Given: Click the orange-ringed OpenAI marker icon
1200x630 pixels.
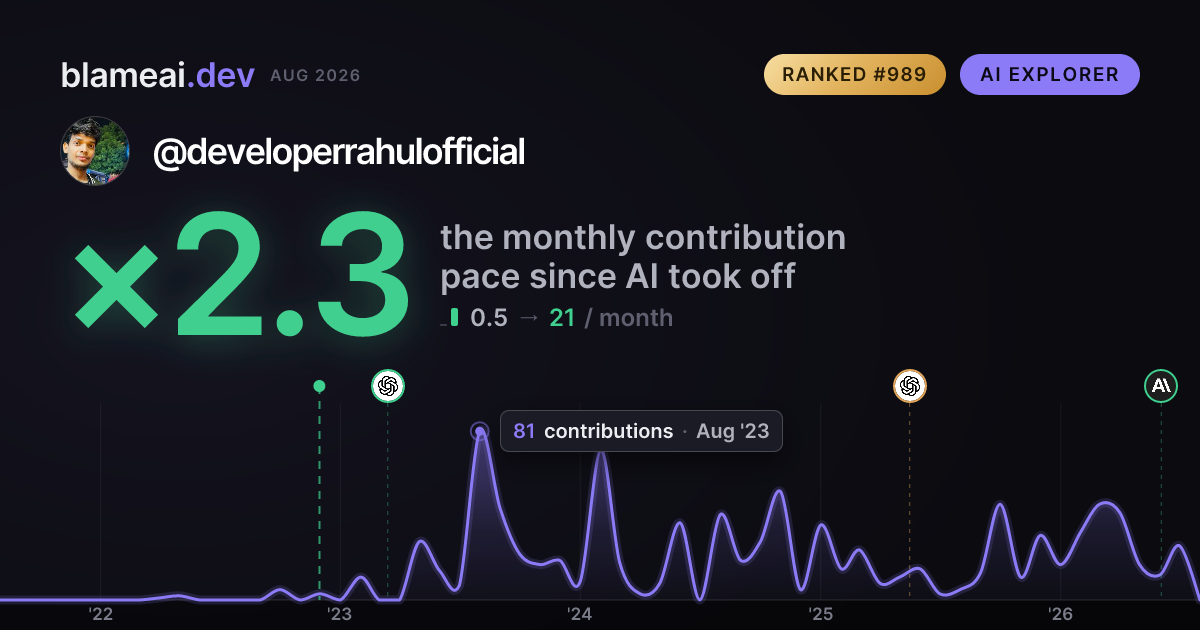Looking at the screenshot, I should [909, 386].
